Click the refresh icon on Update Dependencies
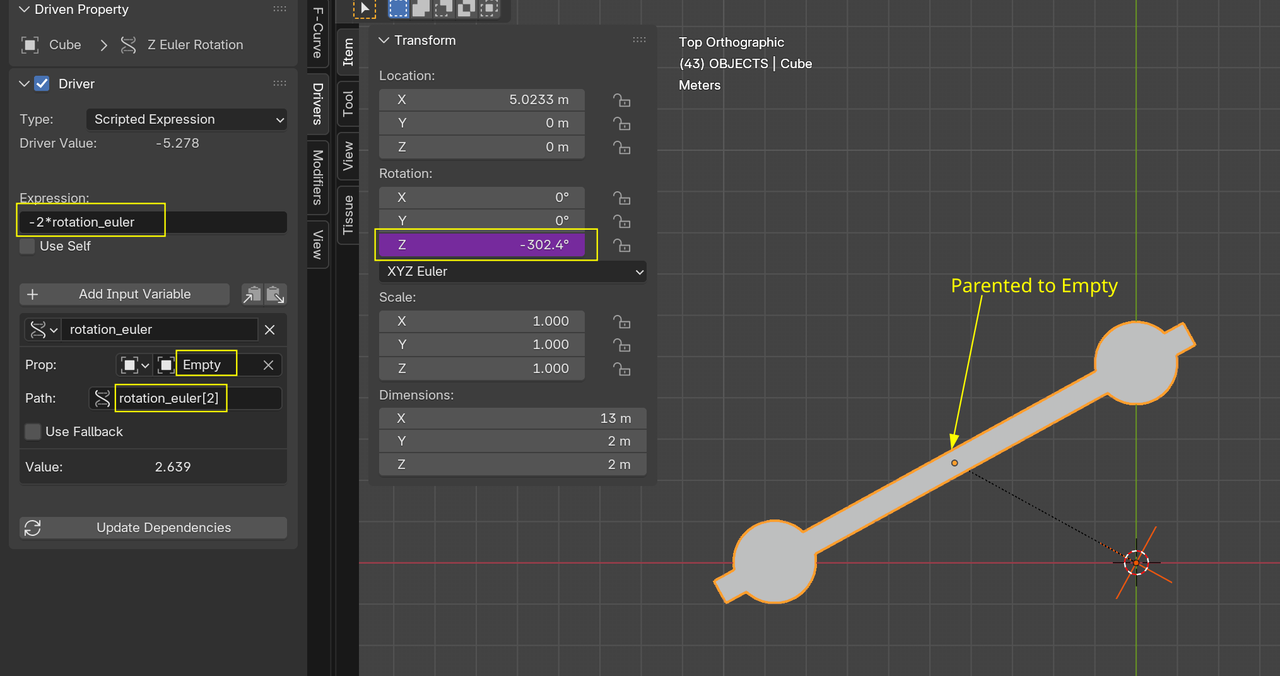The image size is (1280, 676). coord(32,528)
